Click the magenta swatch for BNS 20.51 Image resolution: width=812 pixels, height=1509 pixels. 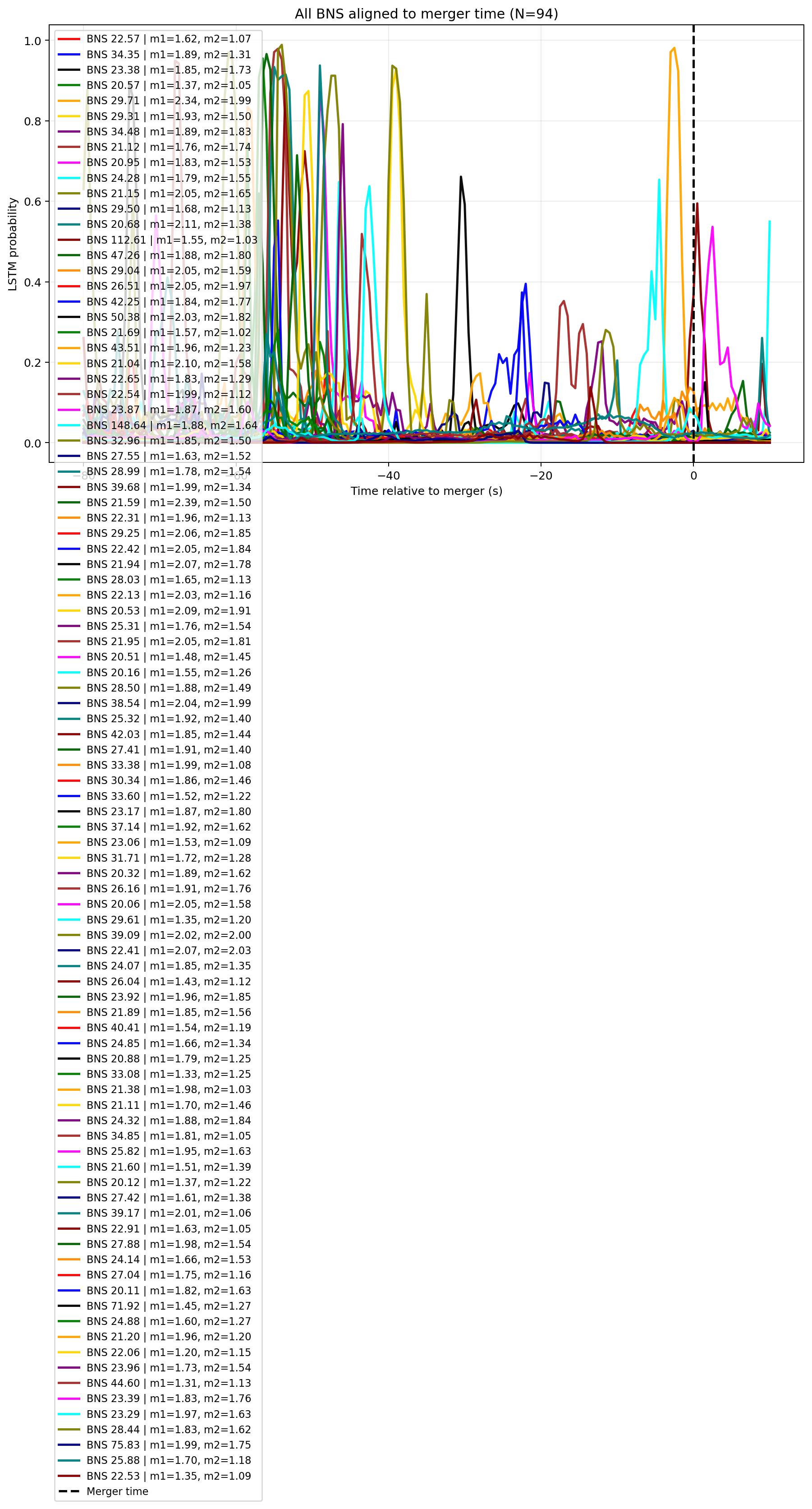pyautogui.click(x=69, y=657)
